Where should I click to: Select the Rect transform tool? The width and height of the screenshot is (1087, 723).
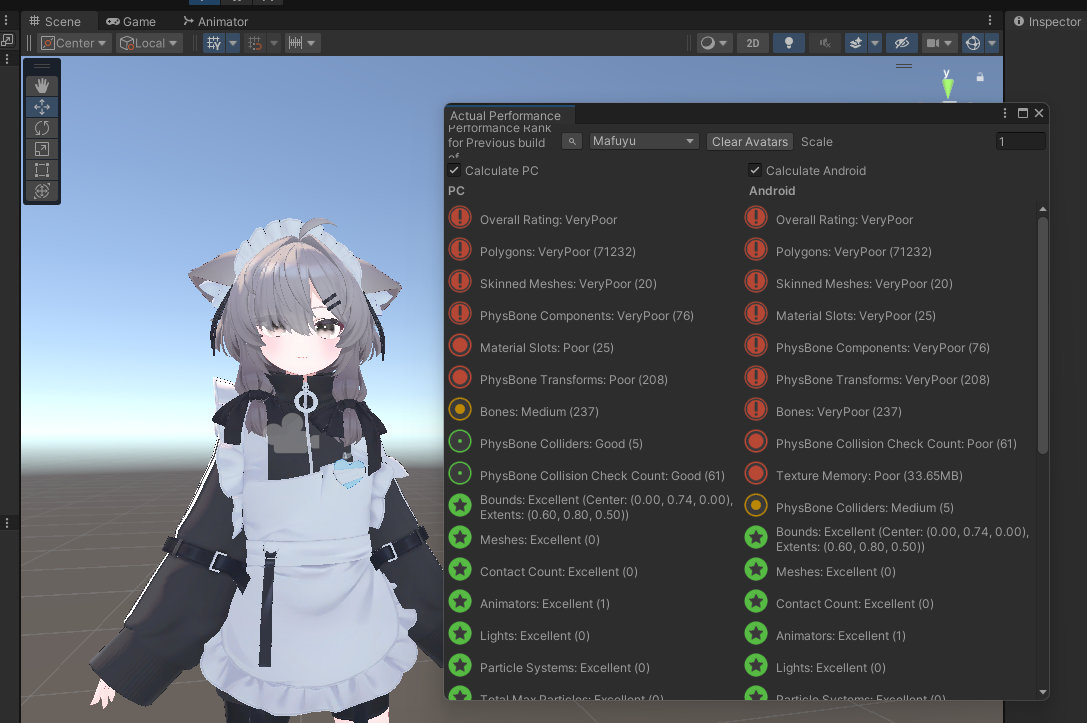tap(42, 170)
